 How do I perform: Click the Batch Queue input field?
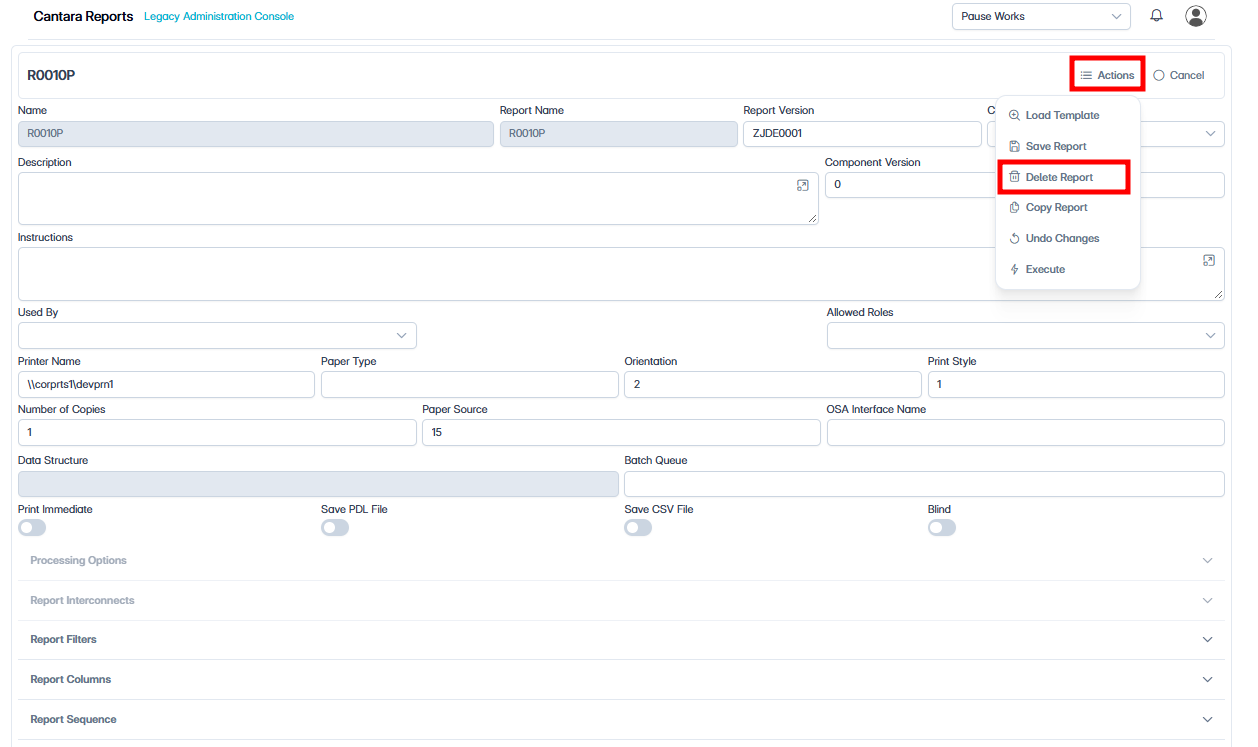click(x=924, y=484)
